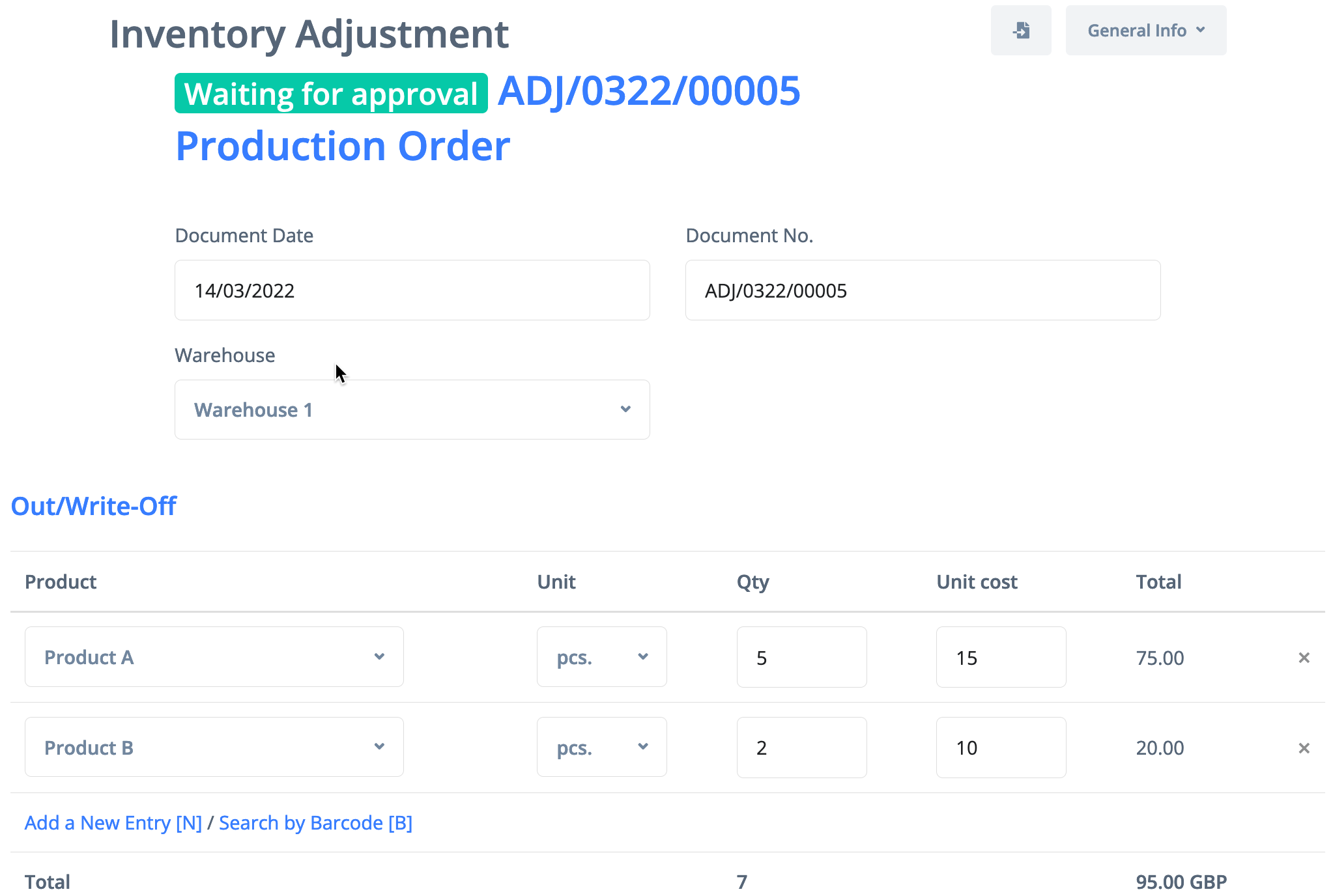Screen dimensions: 1333x896
Task: Click the Document Date field
Action: pos(412,290)
